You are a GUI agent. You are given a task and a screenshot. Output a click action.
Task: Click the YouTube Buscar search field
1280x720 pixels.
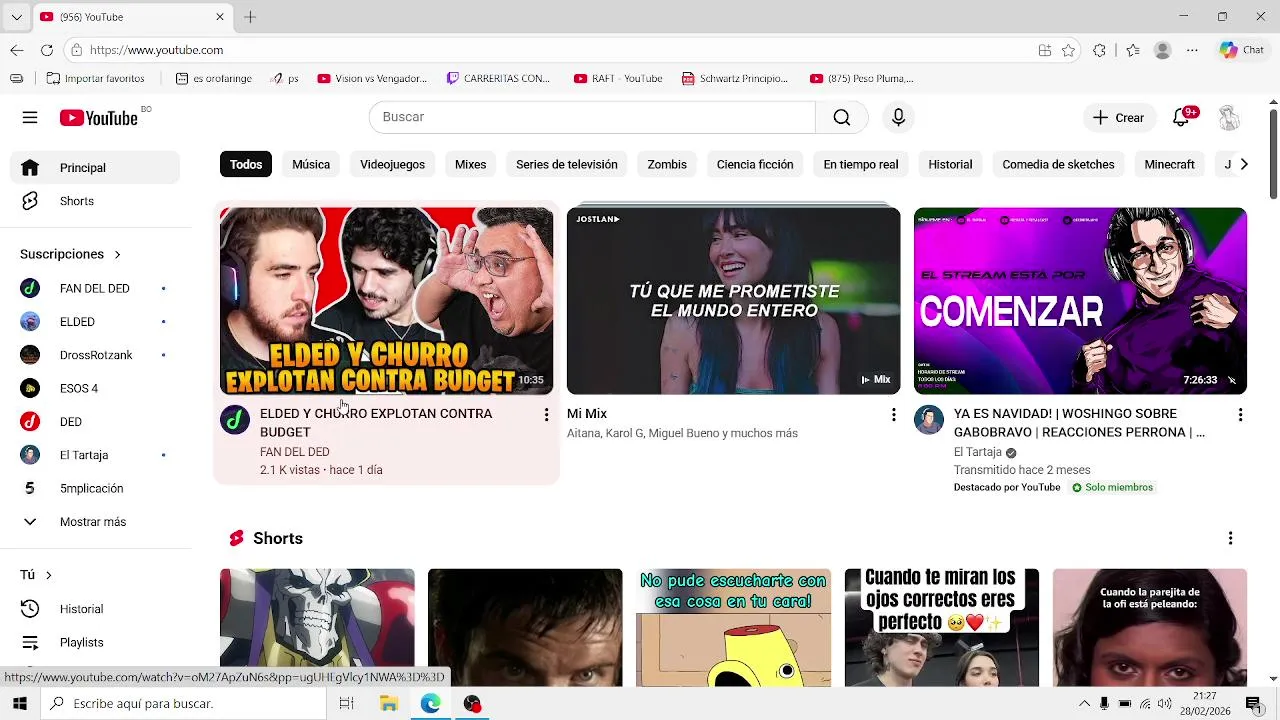click(592, 117)
